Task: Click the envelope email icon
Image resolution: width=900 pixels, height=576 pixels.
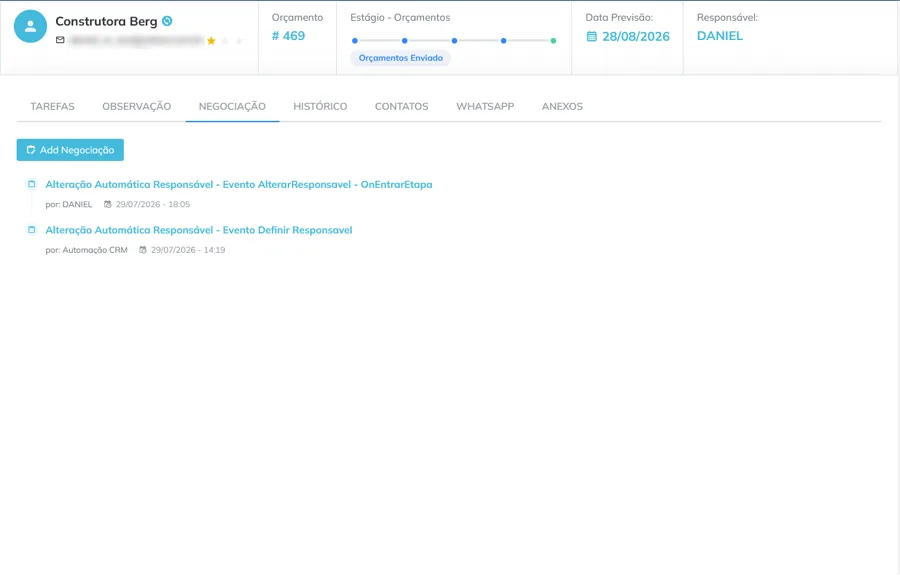Action: click(60, 40)
